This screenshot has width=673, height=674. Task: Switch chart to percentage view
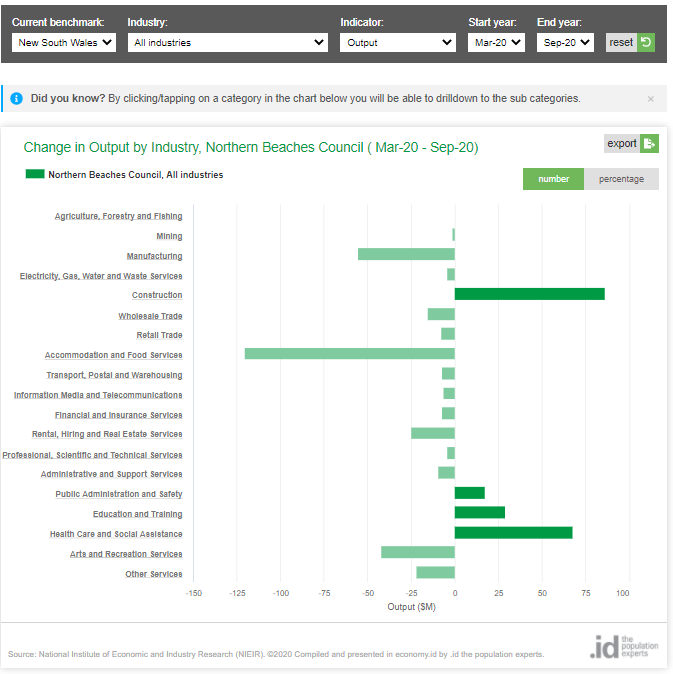[x=621, y=179]
